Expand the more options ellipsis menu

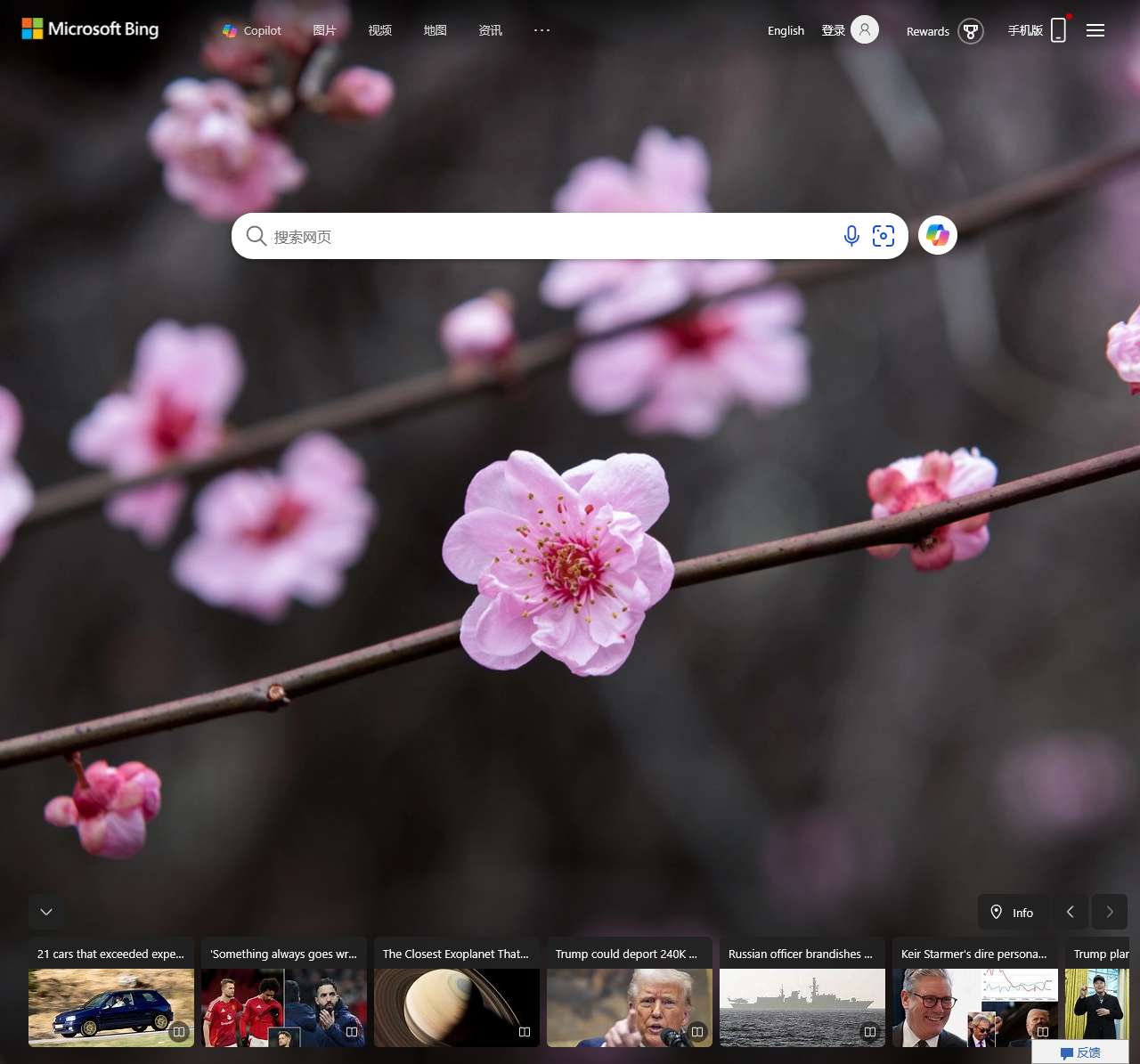pyautogui.click(x=541, y=30)
